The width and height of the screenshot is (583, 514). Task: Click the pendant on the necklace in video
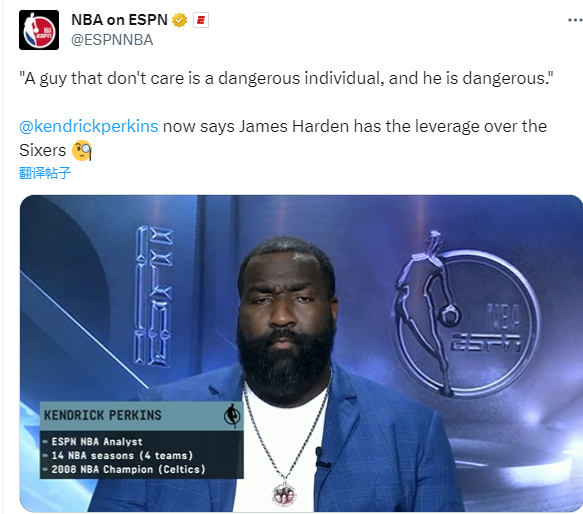(284, 495)
